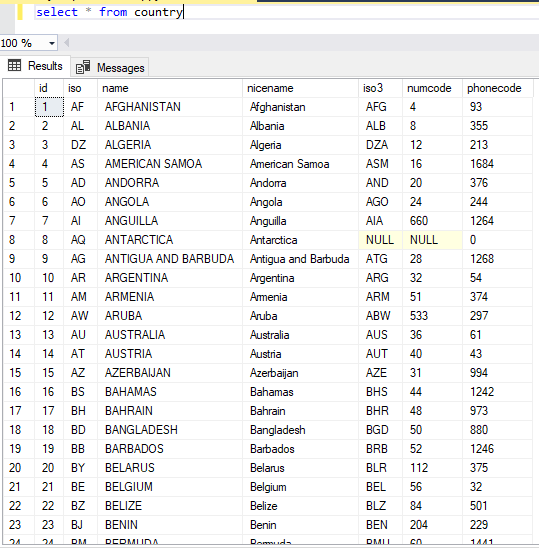The image size is (539, 548).
Task: Click phonecode 1268 cell
Action: pos(498,259)
